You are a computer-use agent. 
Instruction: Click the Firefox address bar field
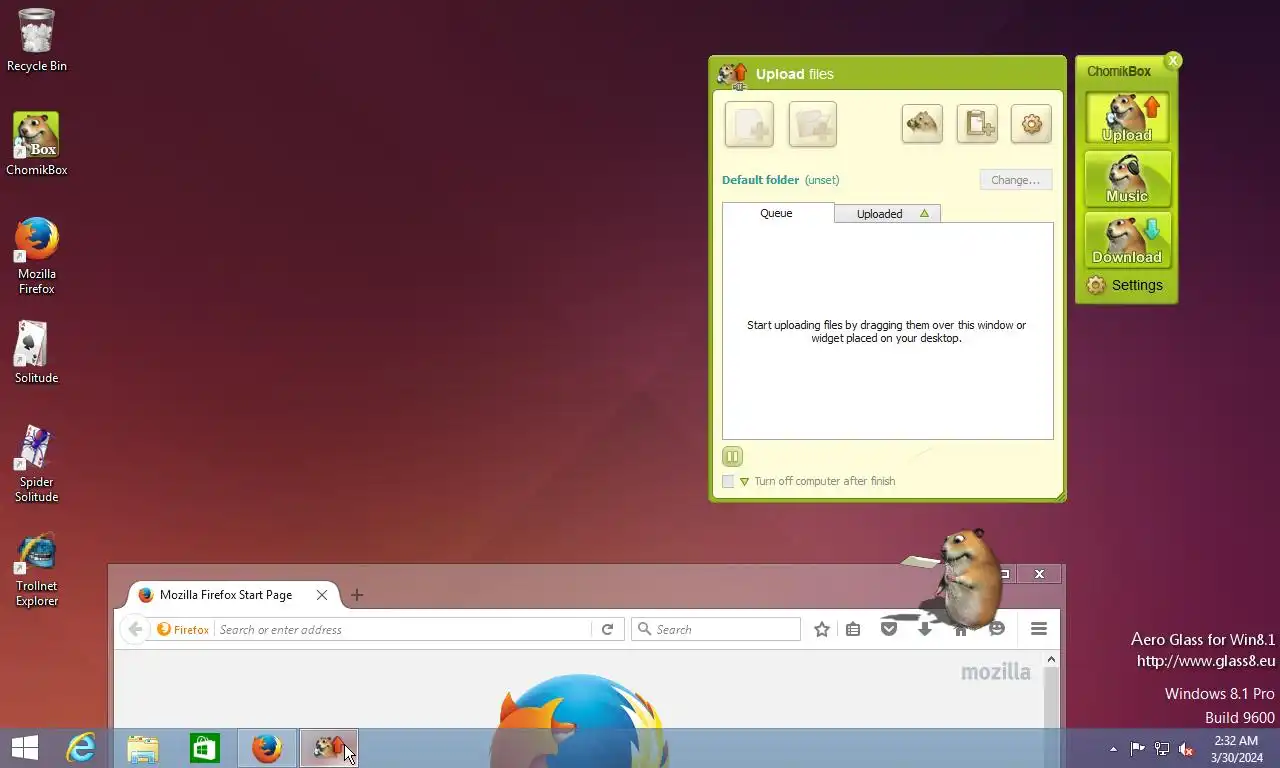(403, 629)
